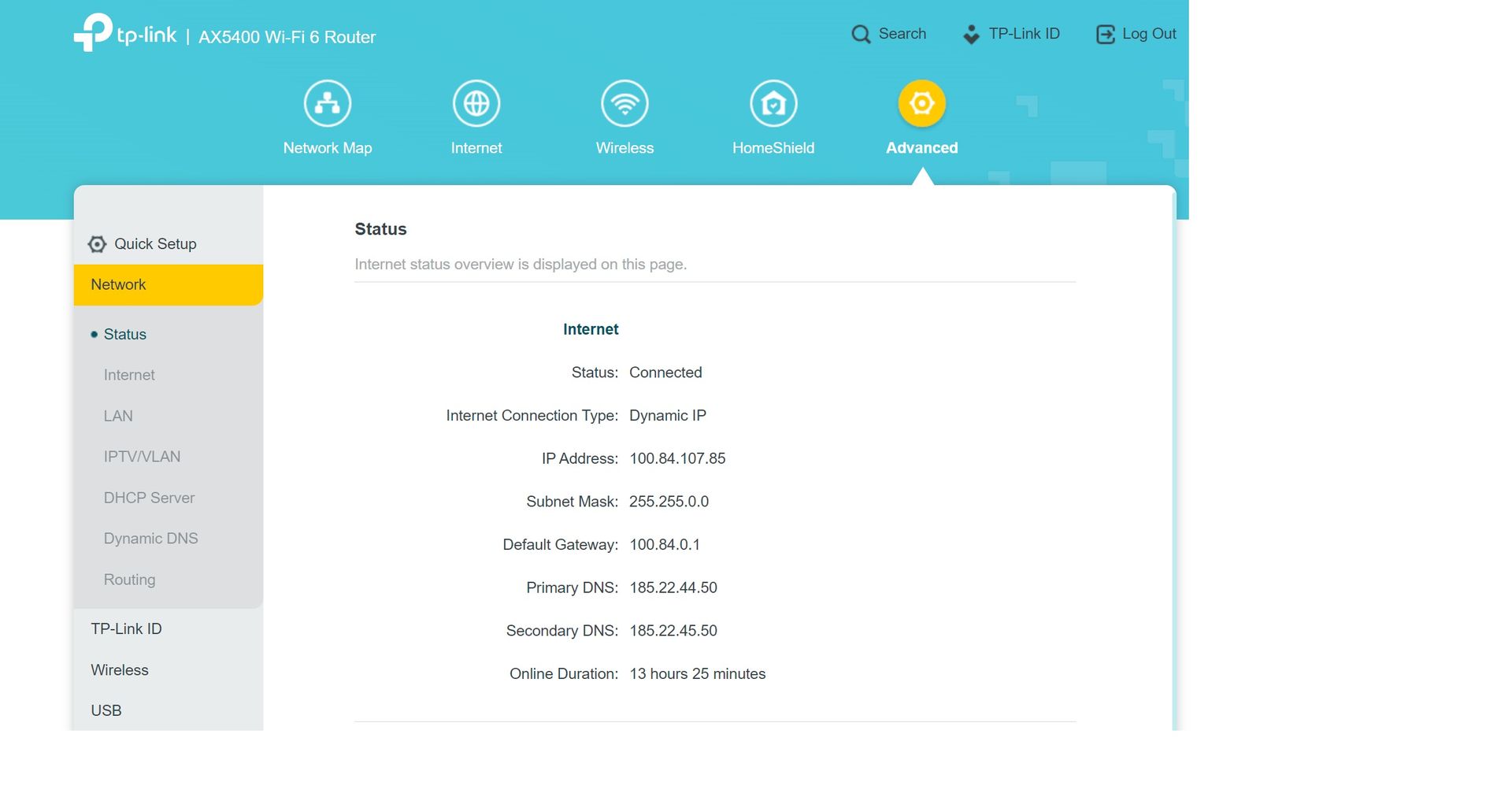Click the Internet Connection Type label
This screenshot has width=1512, height=797.
coord(532,416)
